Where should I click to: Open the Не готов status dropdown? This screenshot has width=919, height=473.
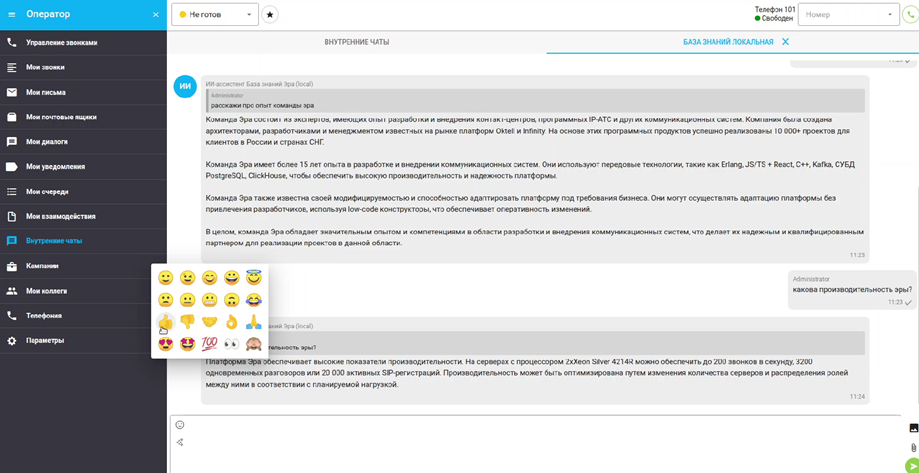pos(215,14)
